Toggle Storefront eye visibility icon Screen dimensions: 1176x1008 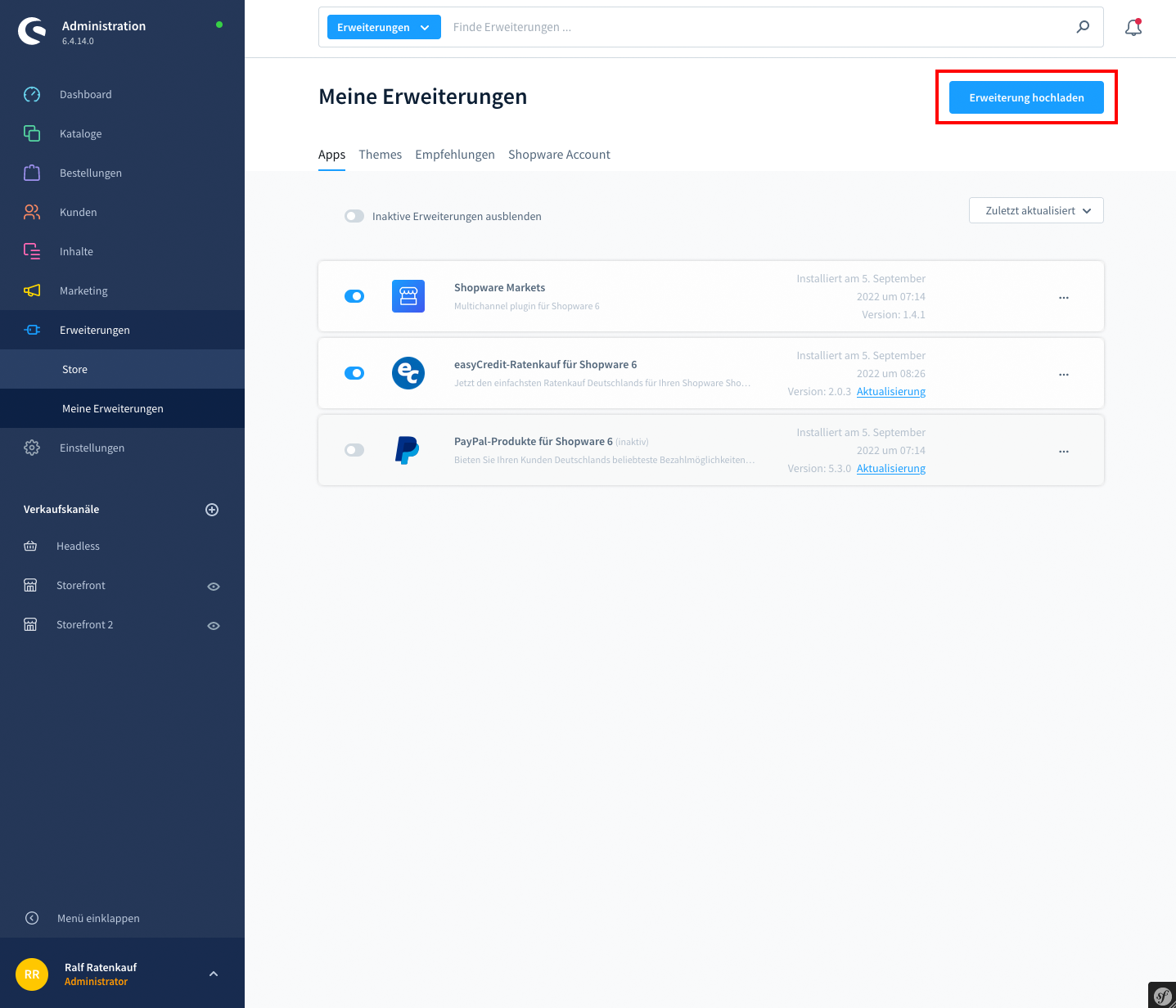214,587
